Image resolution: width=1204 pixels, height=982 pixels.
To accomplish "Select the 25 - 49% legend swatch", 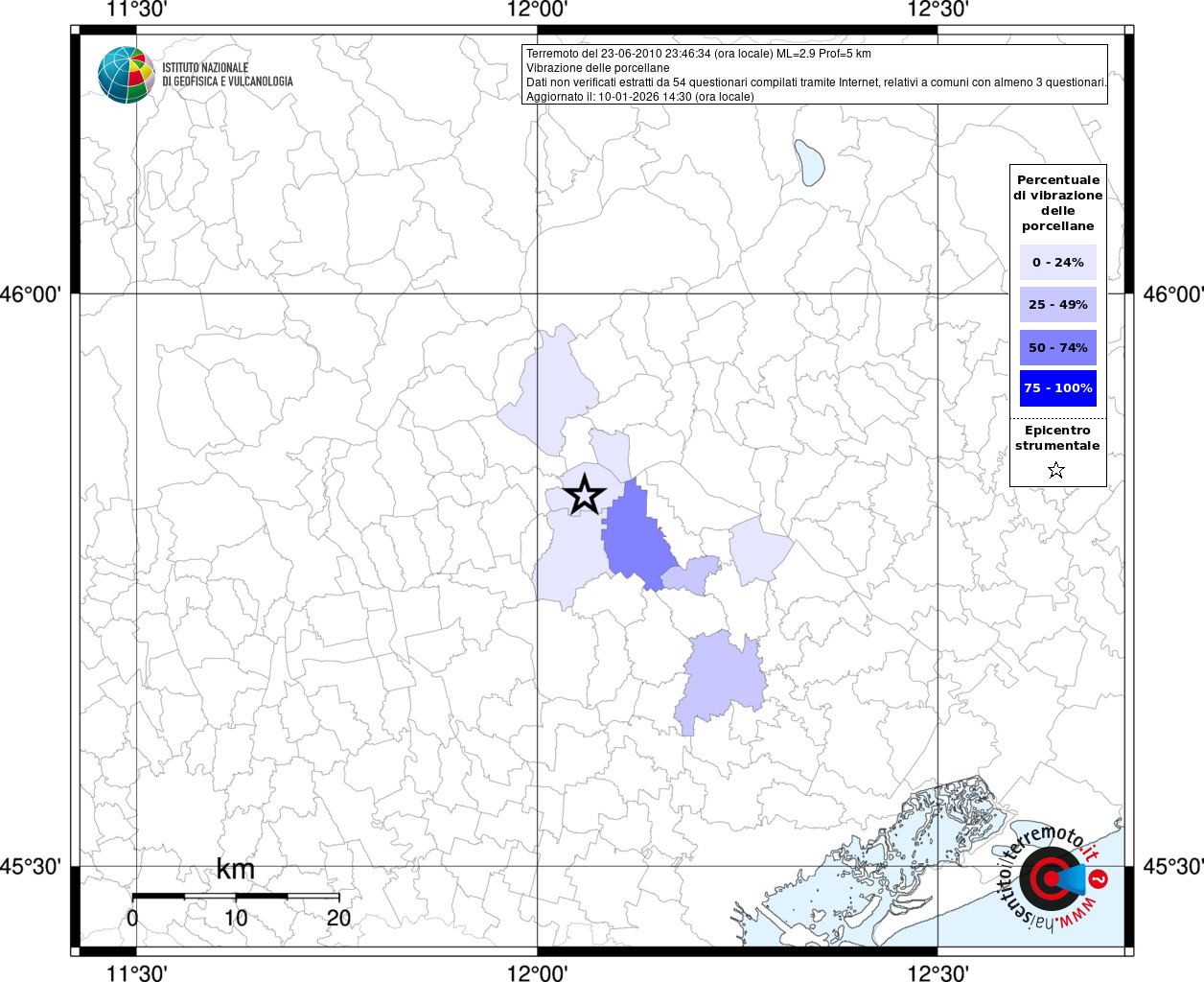I will pos(1057,305).
